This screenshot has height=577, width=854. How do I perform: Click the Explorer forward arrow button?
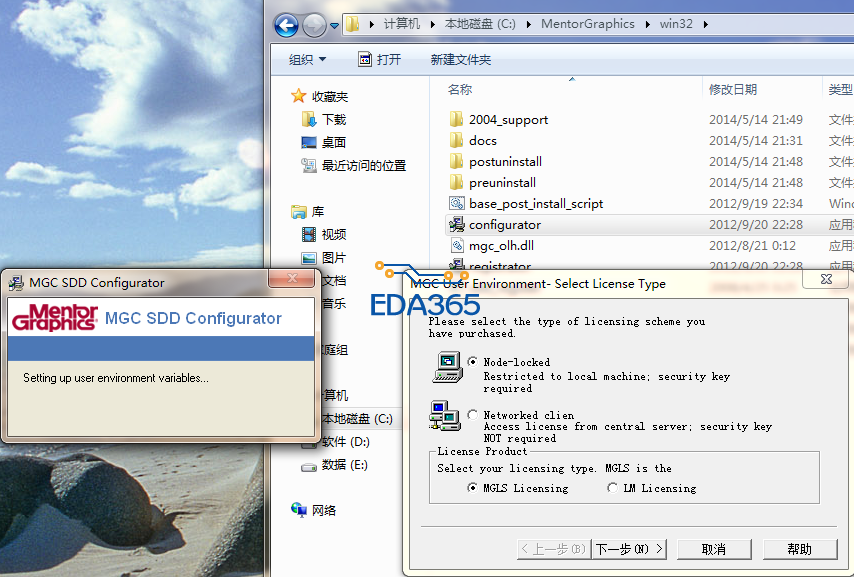pos(314,25)
